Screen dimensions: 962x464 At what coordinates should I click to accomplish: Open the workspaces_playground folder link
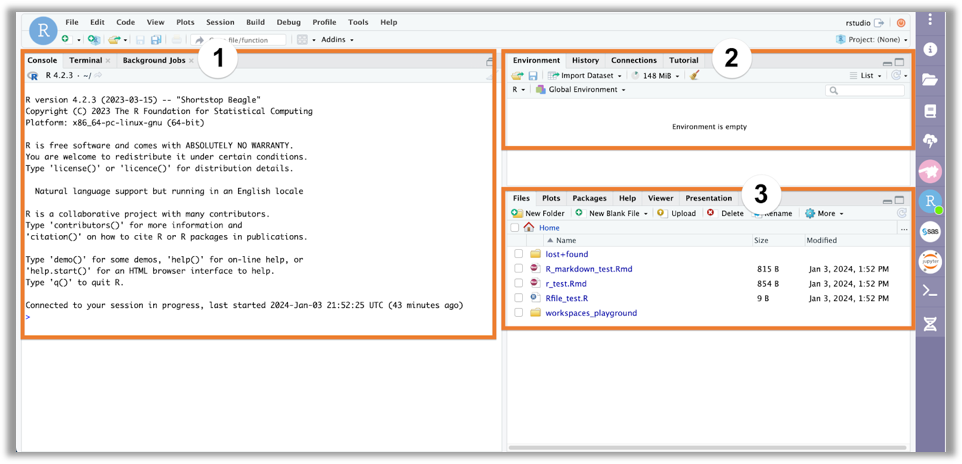coord(591,312)
